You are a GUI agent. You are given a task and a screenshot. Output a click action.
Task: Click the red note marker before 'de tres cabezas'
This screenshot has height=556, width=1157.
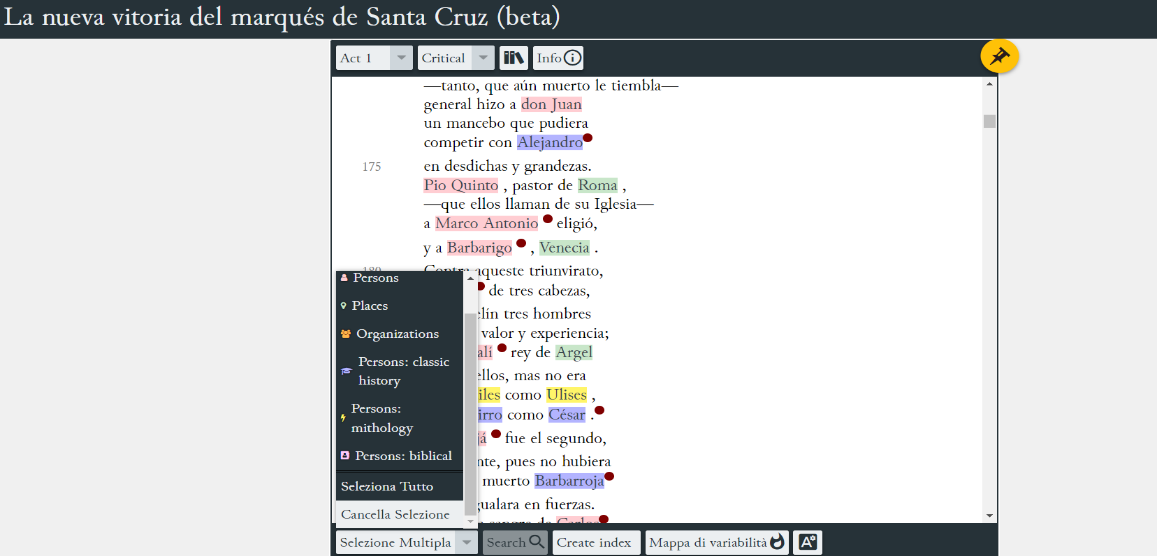480,286
